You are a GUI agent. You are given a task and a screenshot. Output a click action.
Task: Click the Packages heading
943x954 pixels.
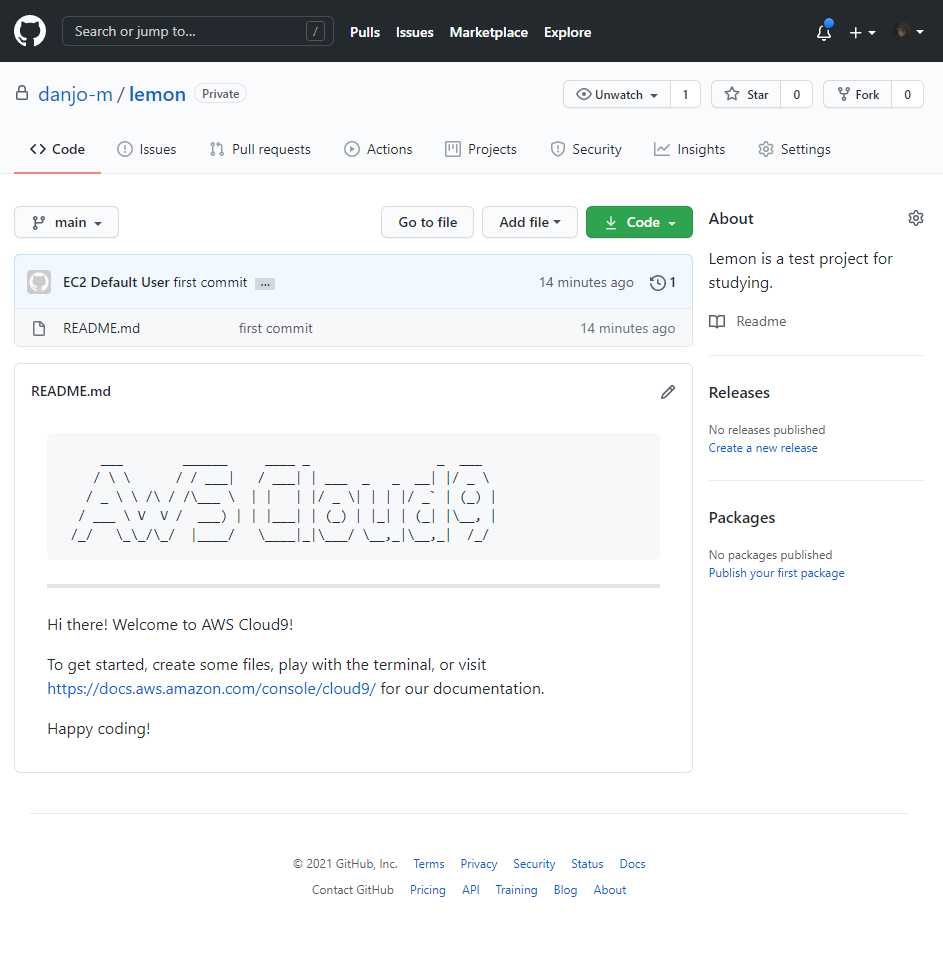click(742, 518)
